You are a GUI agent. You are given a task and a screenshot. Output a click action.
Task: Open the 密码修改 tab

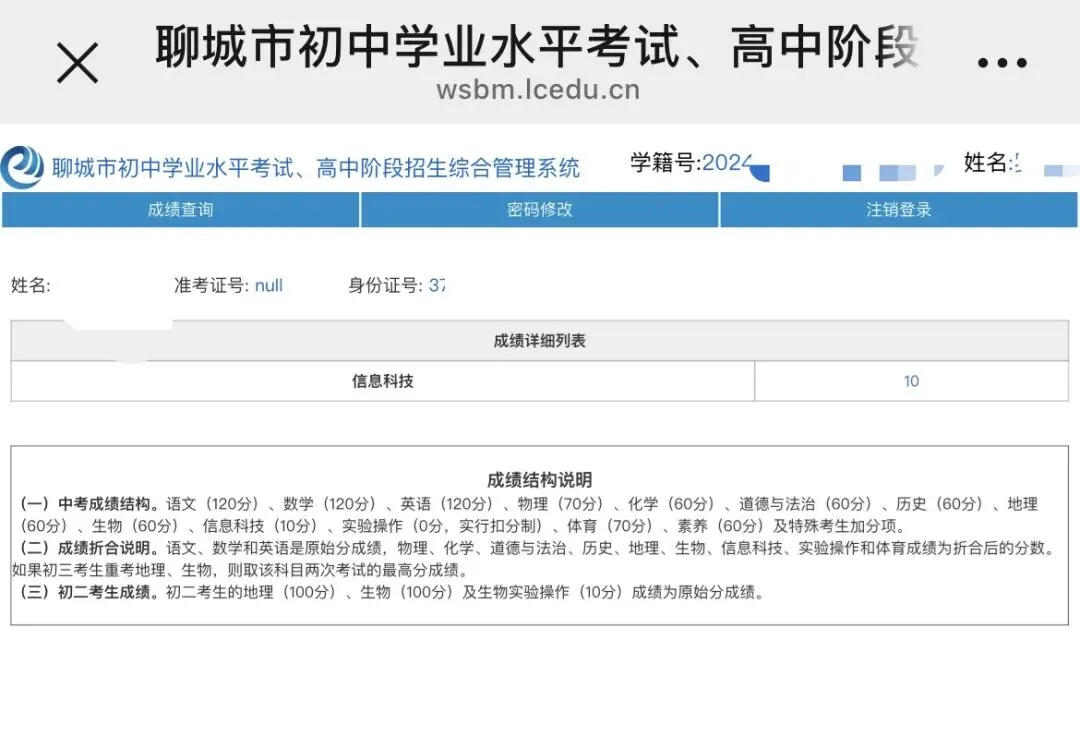[539, 209]
